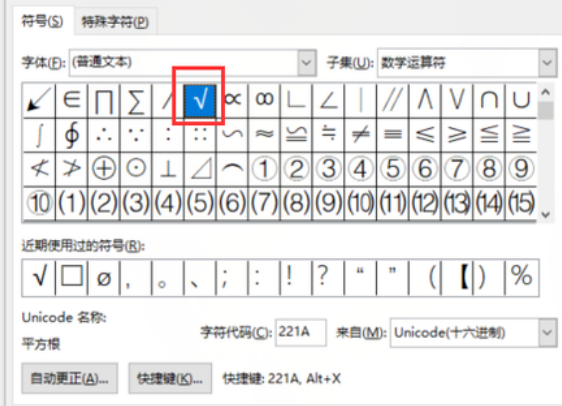562x406 pixels.
Task: Select the circled number ⑤ symbol
Action: [x=392, y=169]
